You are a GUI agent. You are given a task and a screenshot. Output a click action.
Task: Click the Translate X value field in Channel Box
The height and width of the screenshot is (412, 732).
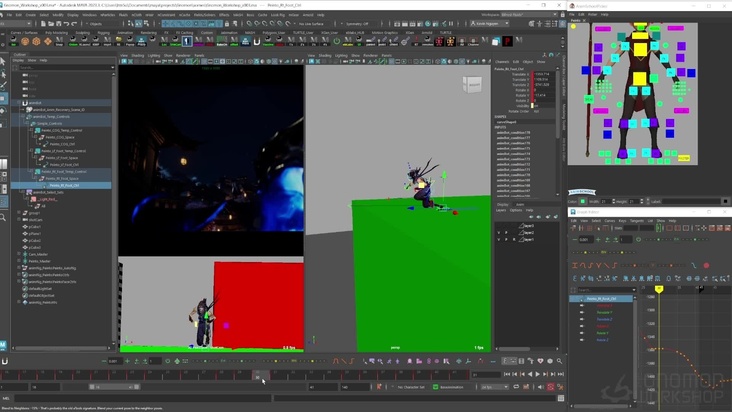pos(542,74)
